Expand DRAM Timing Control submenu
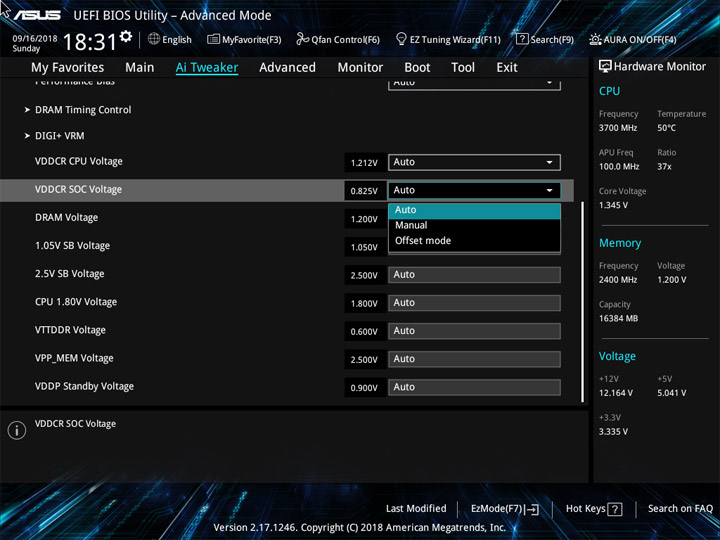This screenshot has height=540, width=720. (x=83, y=110)
